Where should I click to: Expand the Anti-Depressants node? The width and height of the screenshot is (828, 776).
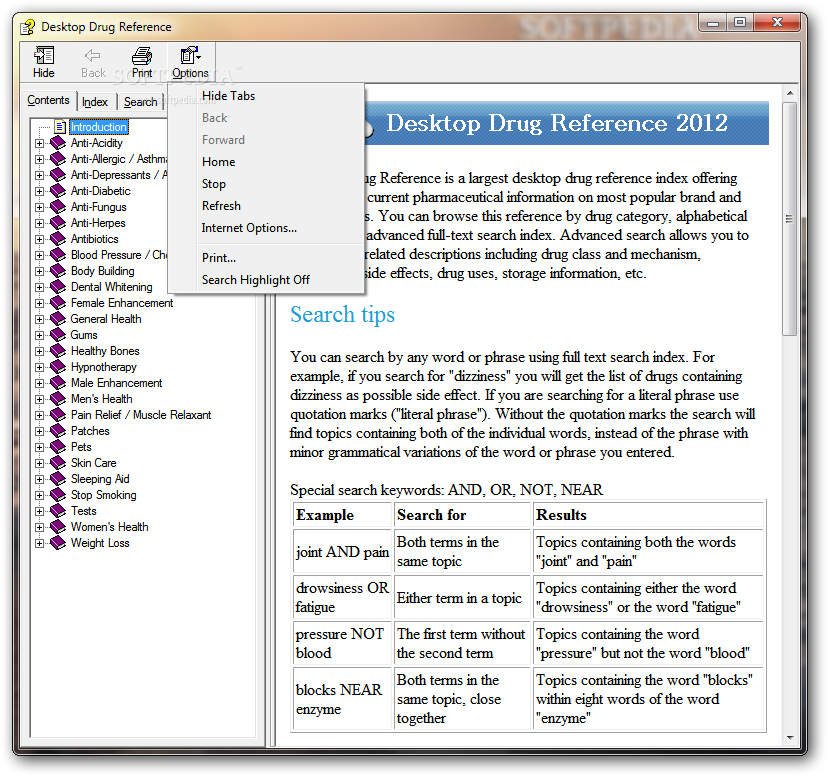point(40,175)
